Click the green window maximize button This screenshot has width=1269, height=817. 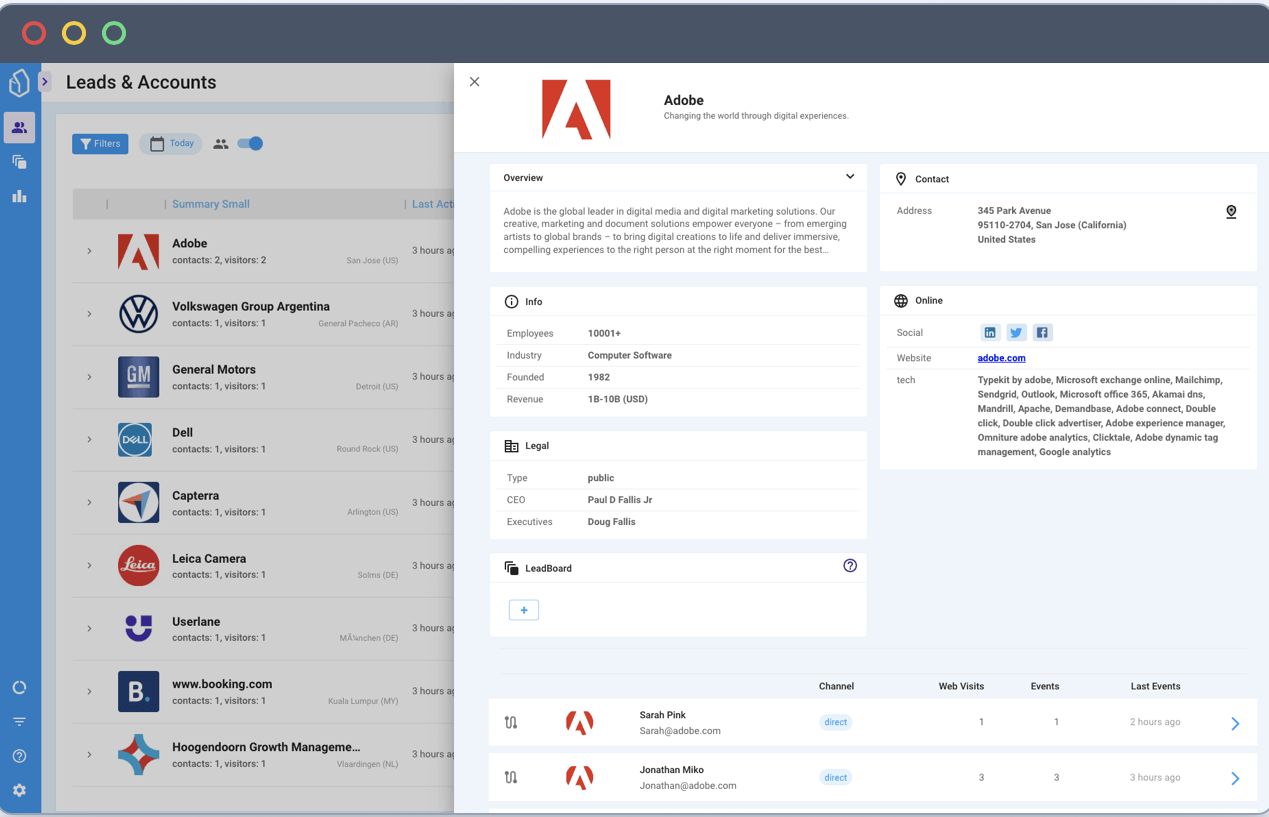pos(114,33)
